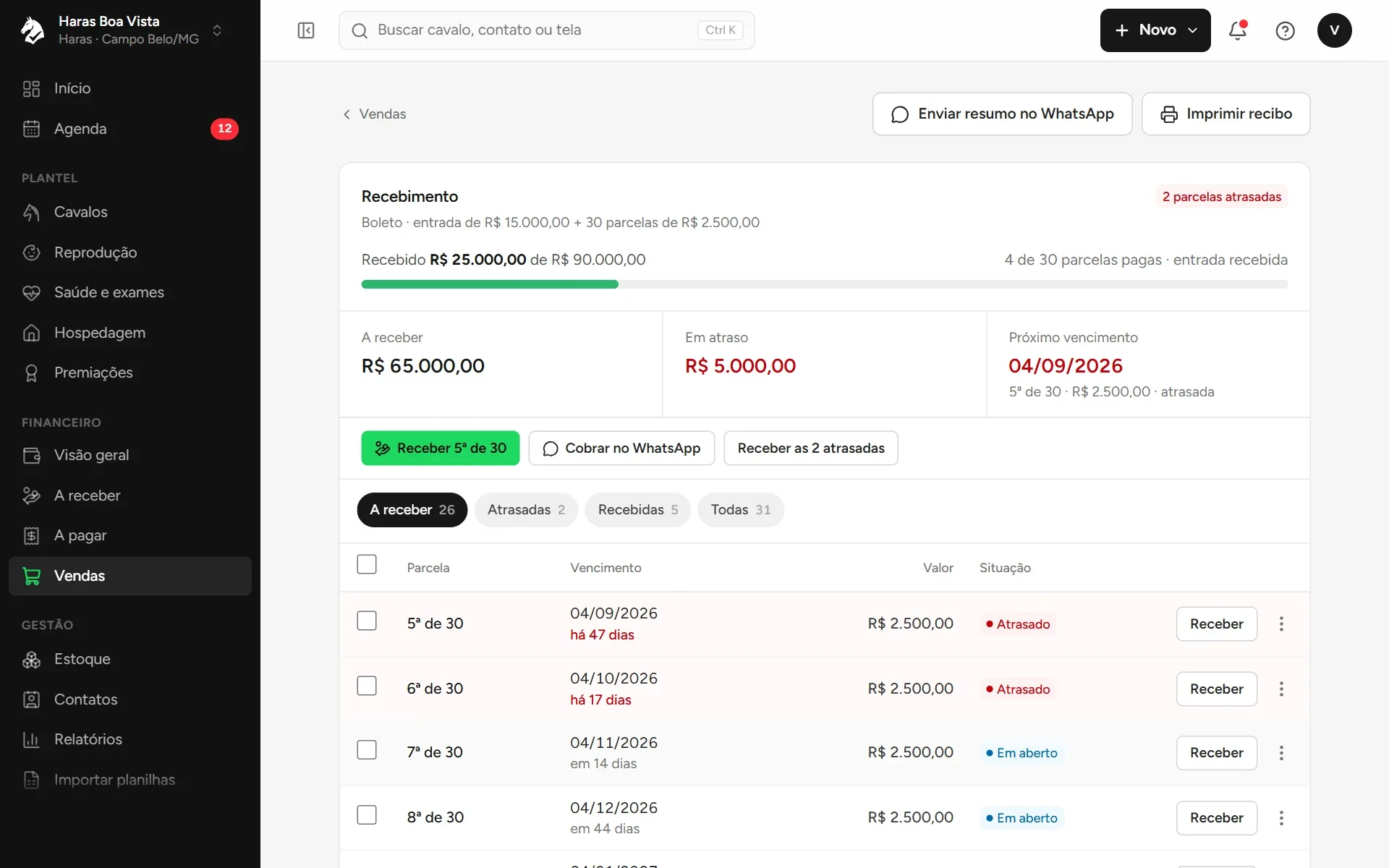The width and height of the screenshot is (1389, 868).
Task: Open more options for 8ª de 30
Action: click(x=1281, y=818)
